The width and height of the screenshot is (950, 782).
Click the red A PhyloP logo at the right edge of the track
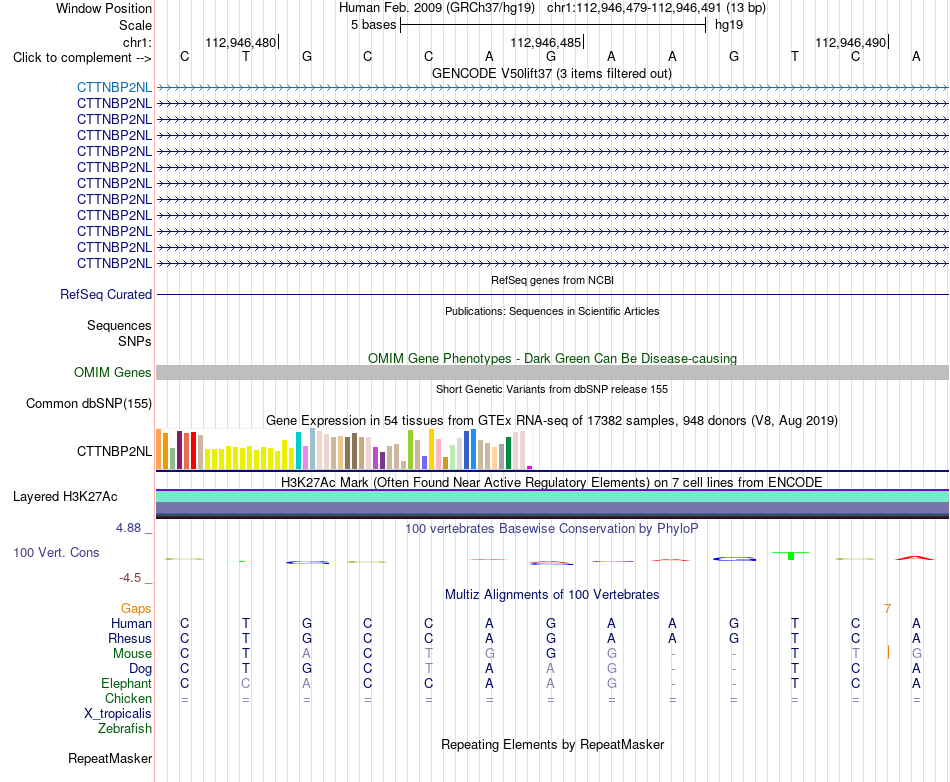click(915, 558)
